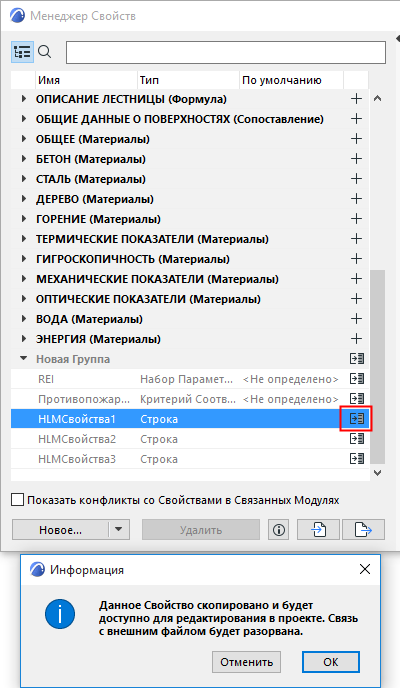Image resolution: width=400 pixels, height=688 pixels.
Task: Add property to БЕТОН (Материалы) group
Action: point(356,158)
